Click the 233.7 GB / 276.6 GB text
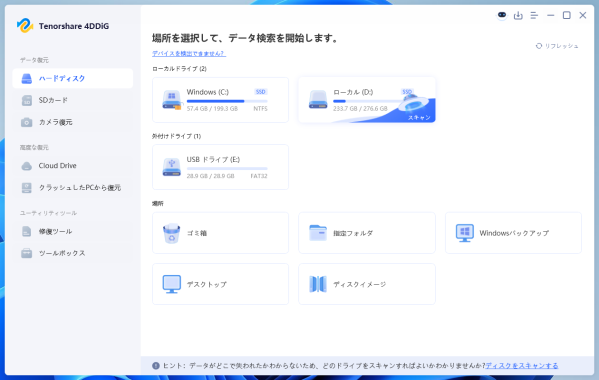Screen dimensions: 599x380 pos(360,109)
